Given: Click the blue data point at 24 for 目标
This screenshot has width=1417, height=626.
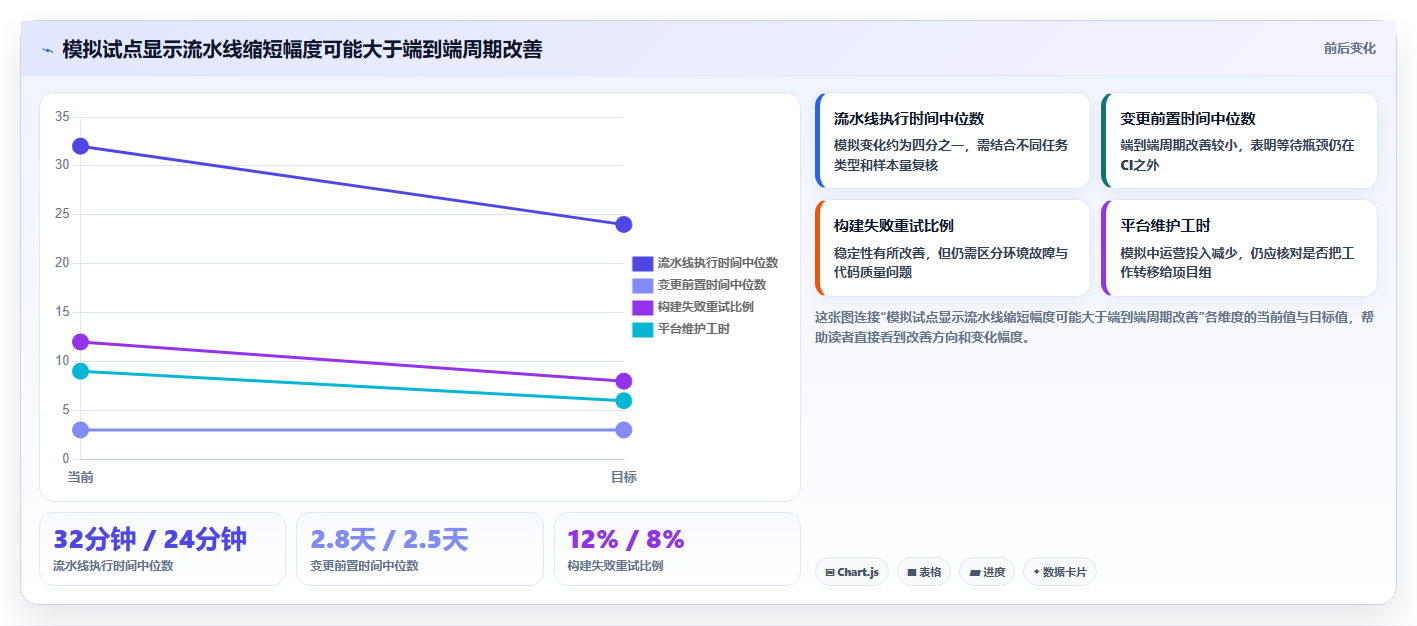Looking at the screenshot, I should (624, 224).
